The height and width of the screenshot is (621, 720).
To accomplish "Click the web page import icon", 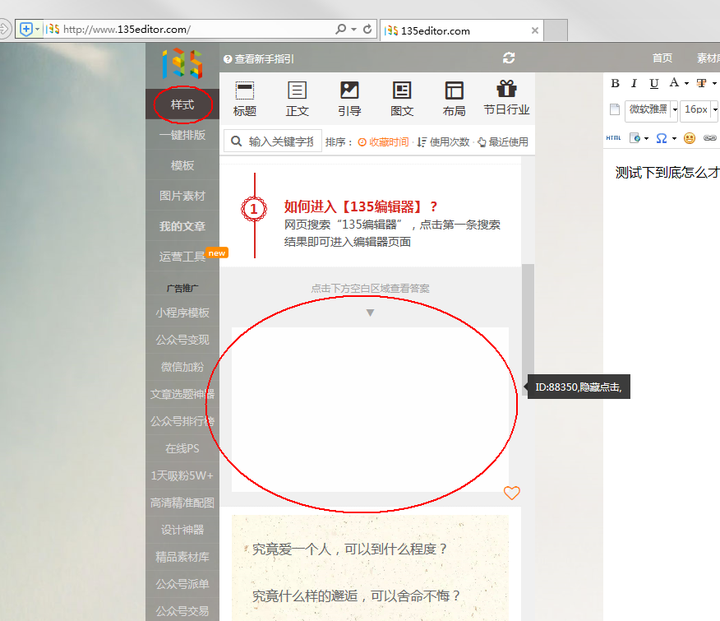I will [635, 138].
